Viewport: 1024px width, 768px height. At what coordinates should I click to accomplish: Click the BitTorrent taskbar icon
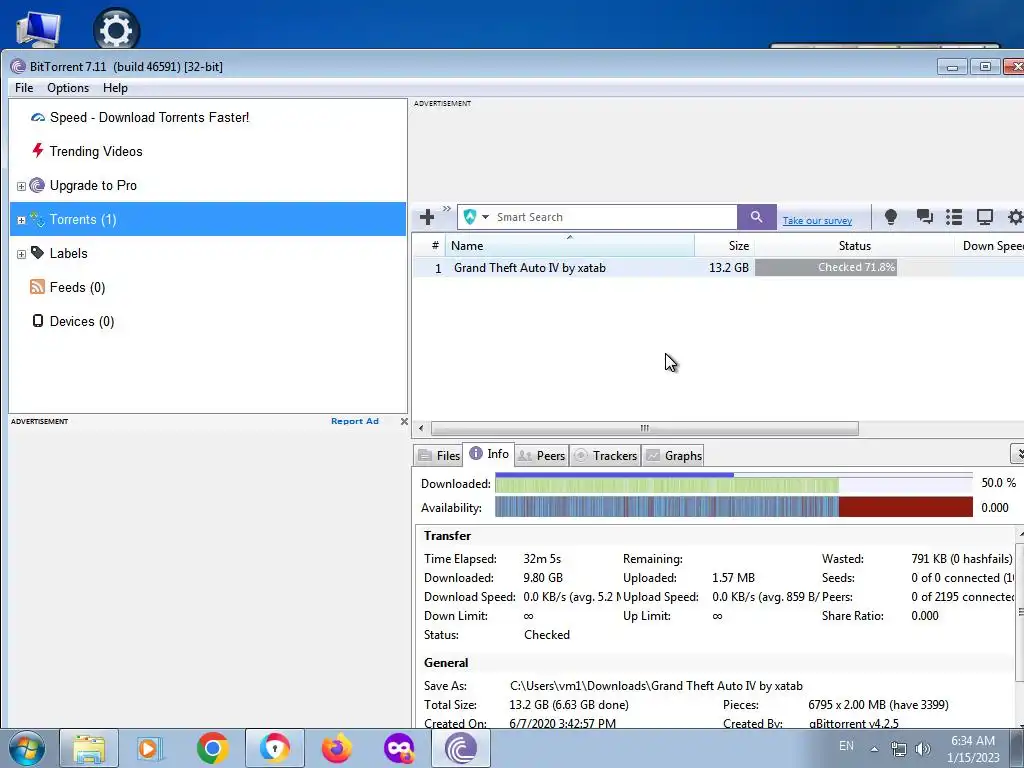pyautogui.click(x=460, y=748)
